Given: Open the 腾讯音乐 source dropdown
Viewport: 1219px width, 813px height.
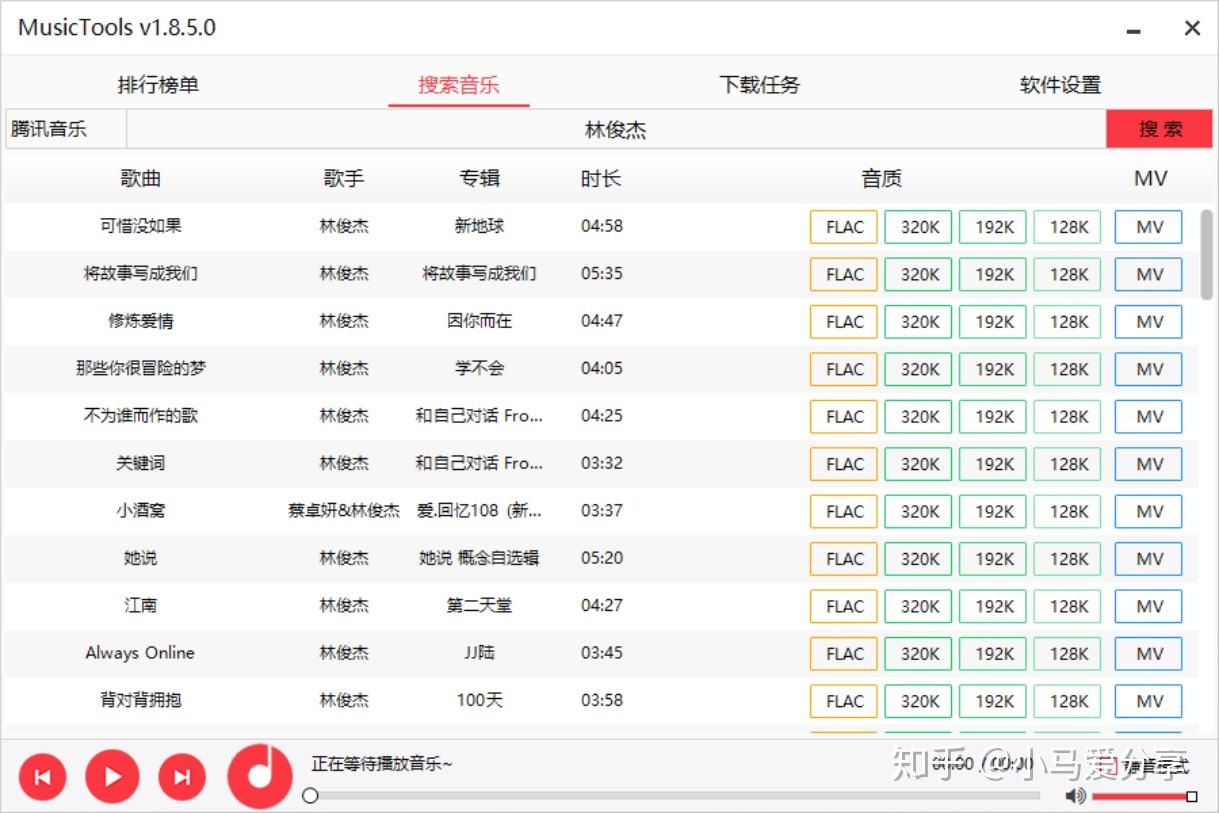Looking at the screenshot, I should (66, 129).
